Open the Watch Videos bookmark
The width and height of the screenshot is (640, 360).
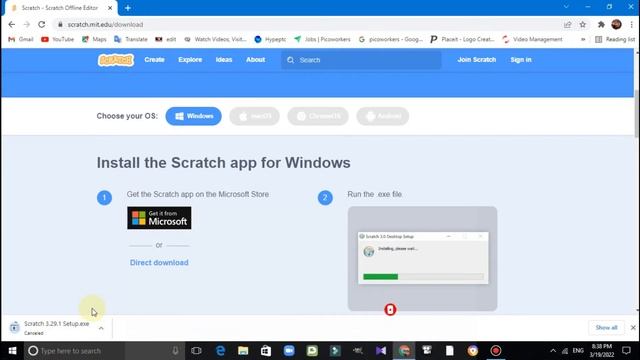(x=215, y=39)
